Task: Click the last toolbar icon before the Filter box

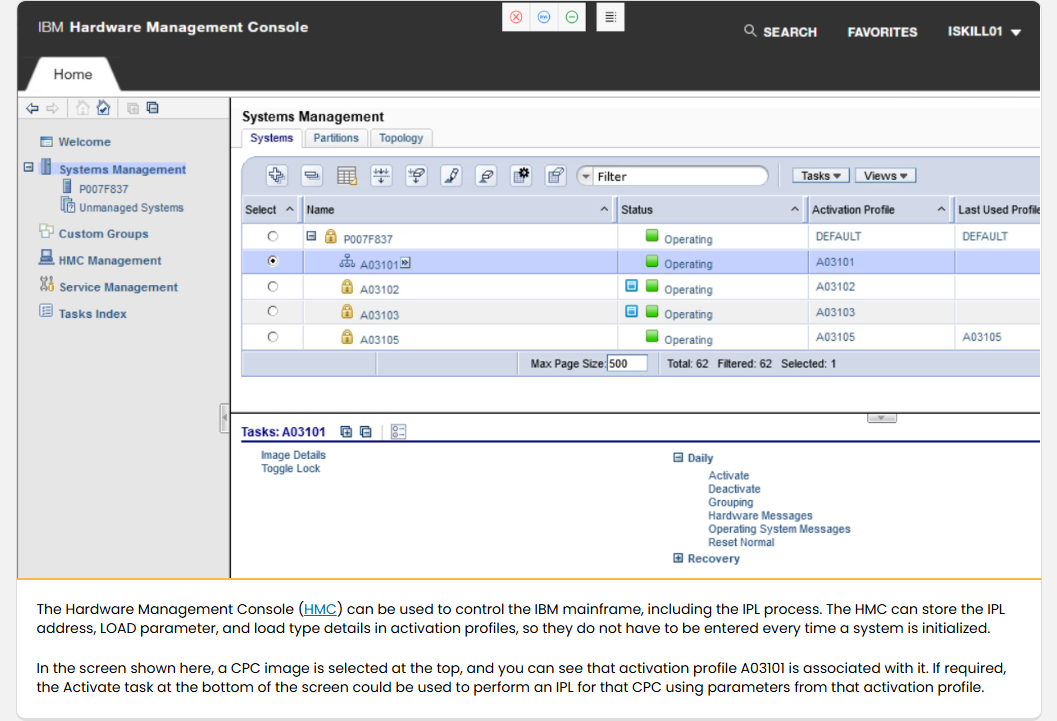Action: tap(555, 176)
